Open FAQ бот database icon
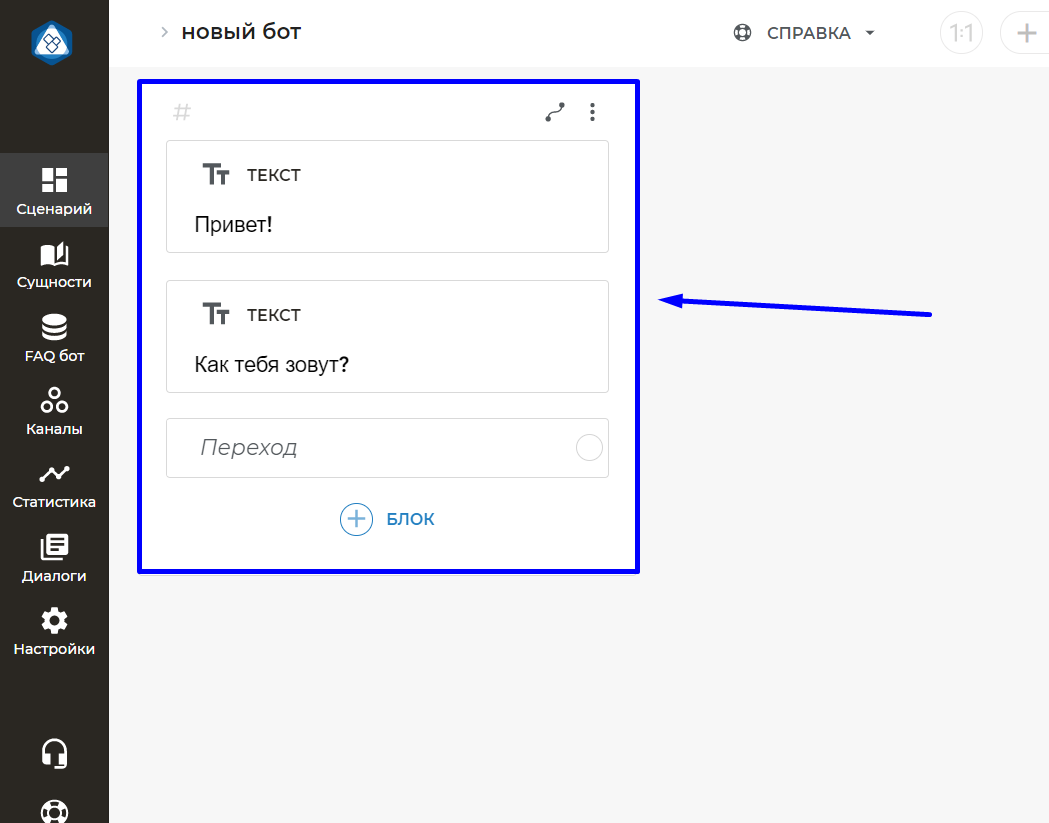The height and width of the screenshot is (823, 1049). (54, 329)
